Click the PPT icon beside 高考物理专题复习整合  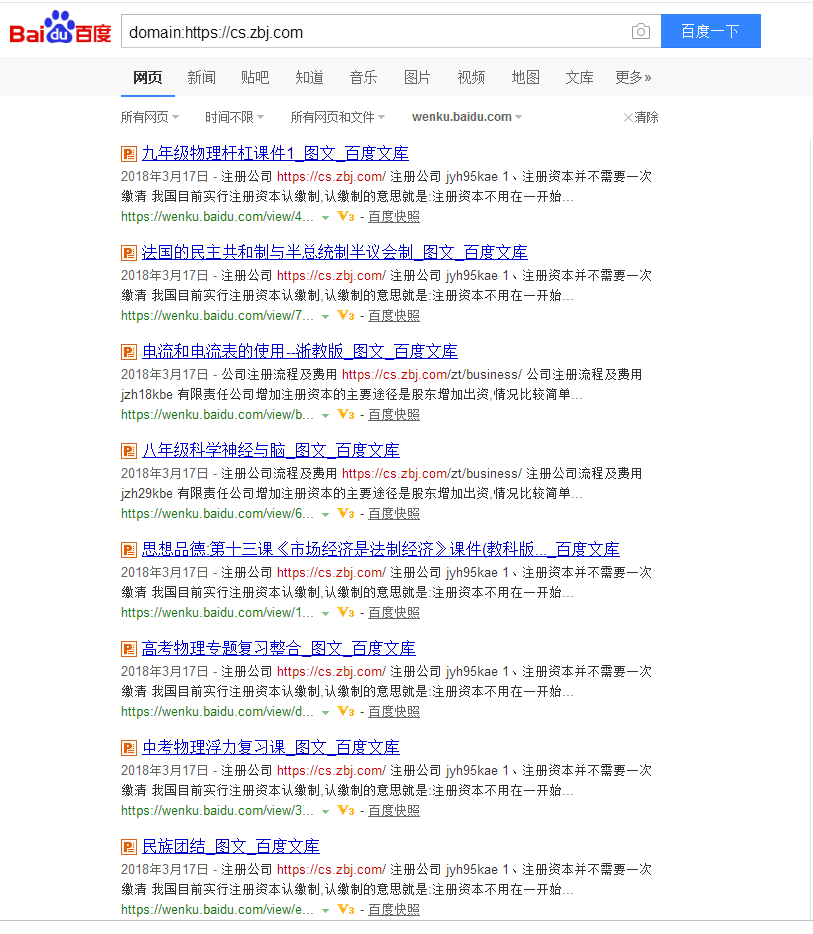[129, 649]
